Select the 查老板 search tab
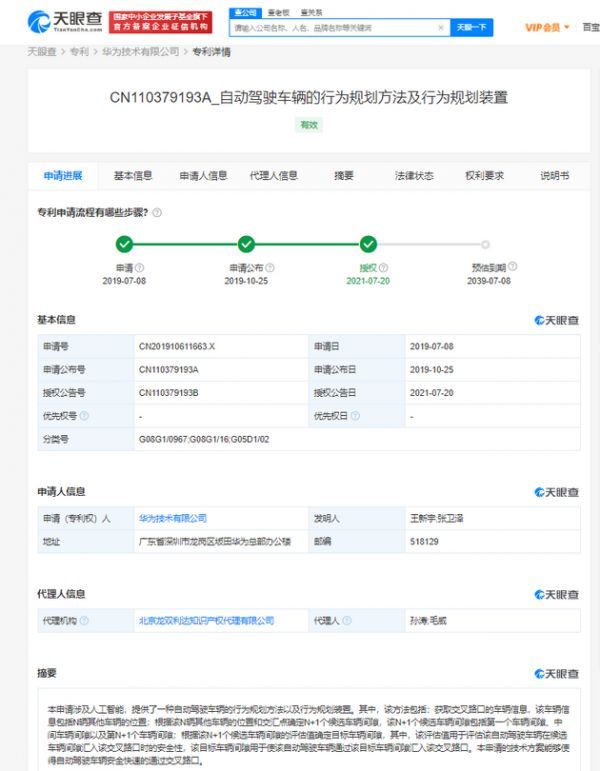This screenshot has height=771, width=600. 278,13
